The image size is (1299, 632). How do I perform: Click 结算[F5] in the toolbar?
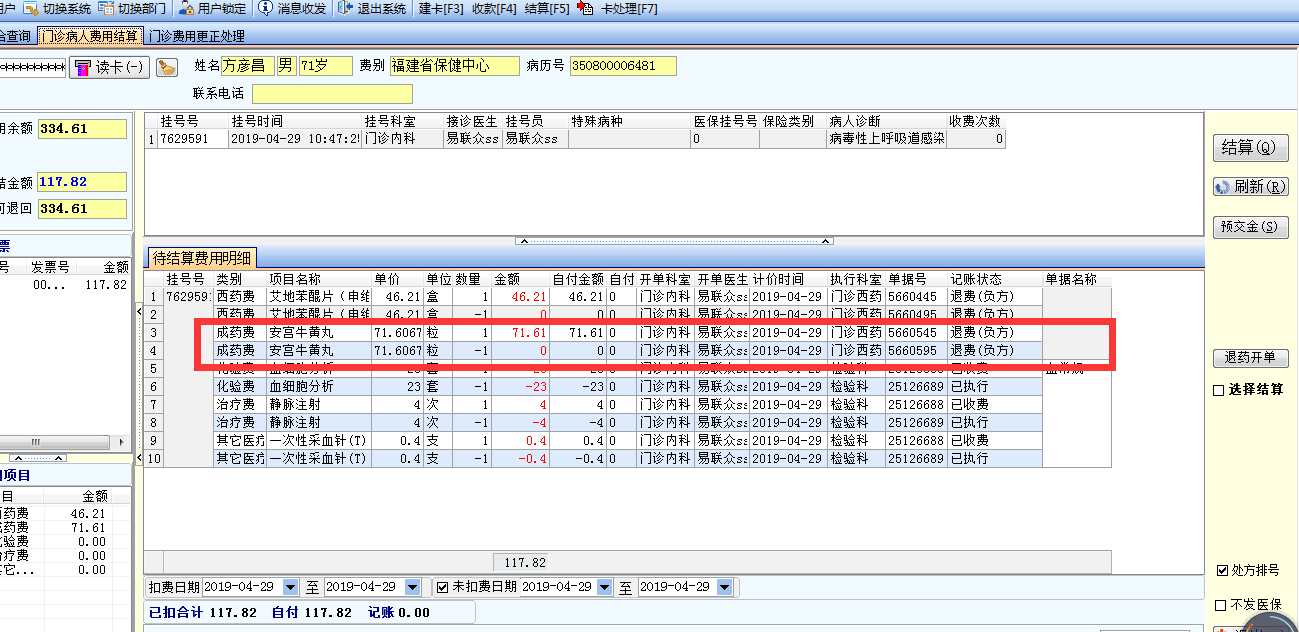click(x=547, y=9)
